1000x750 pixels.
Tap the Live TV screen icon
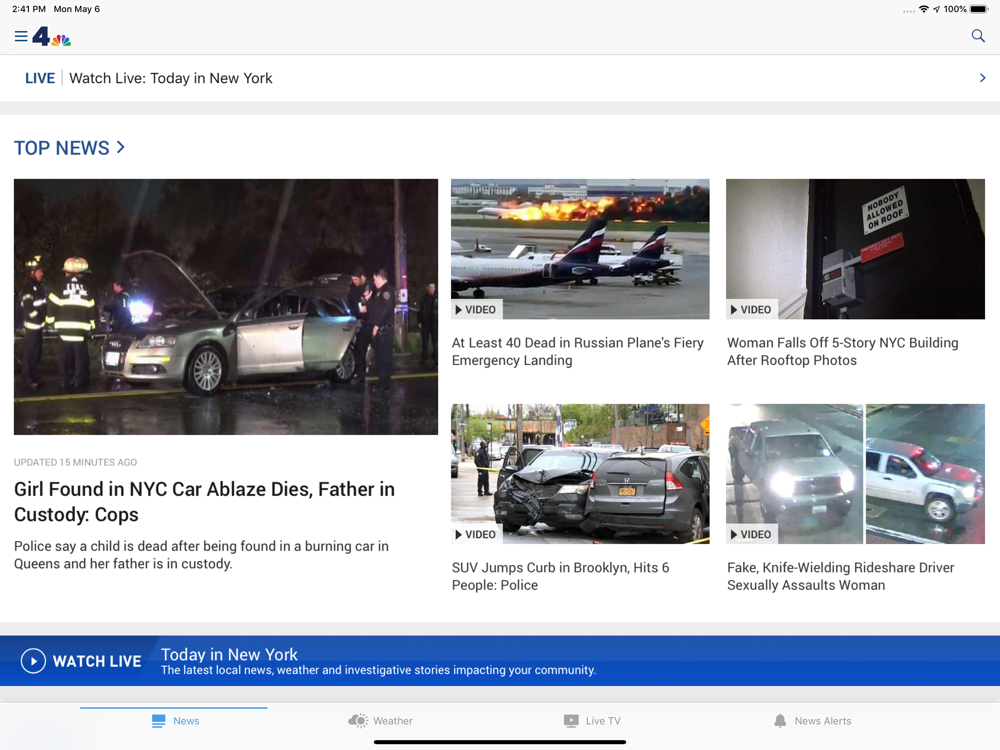click(571, 720)
